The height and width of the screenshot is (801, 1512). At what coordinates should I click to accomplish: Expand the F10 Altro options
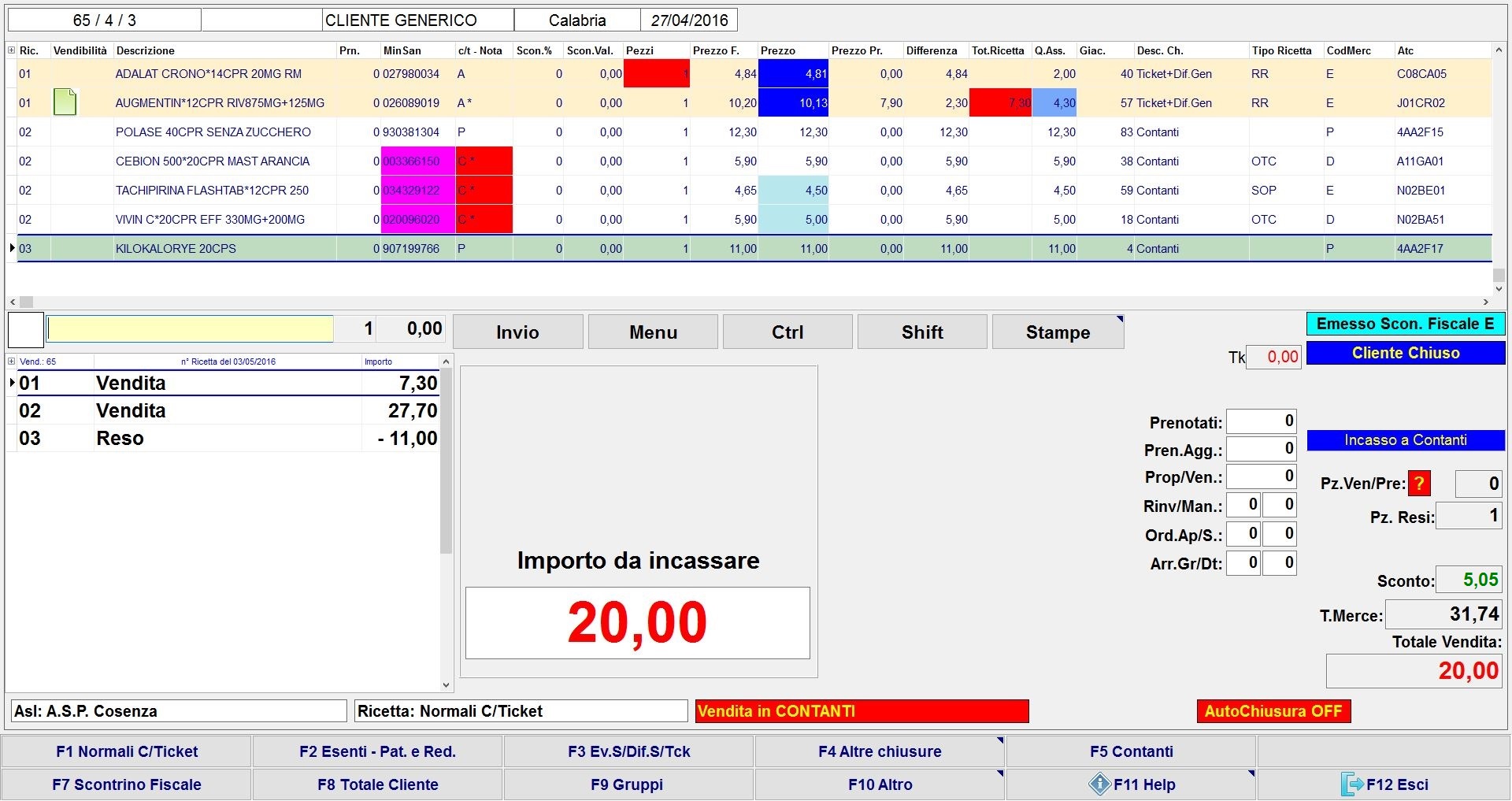click(x=999, y=773)
